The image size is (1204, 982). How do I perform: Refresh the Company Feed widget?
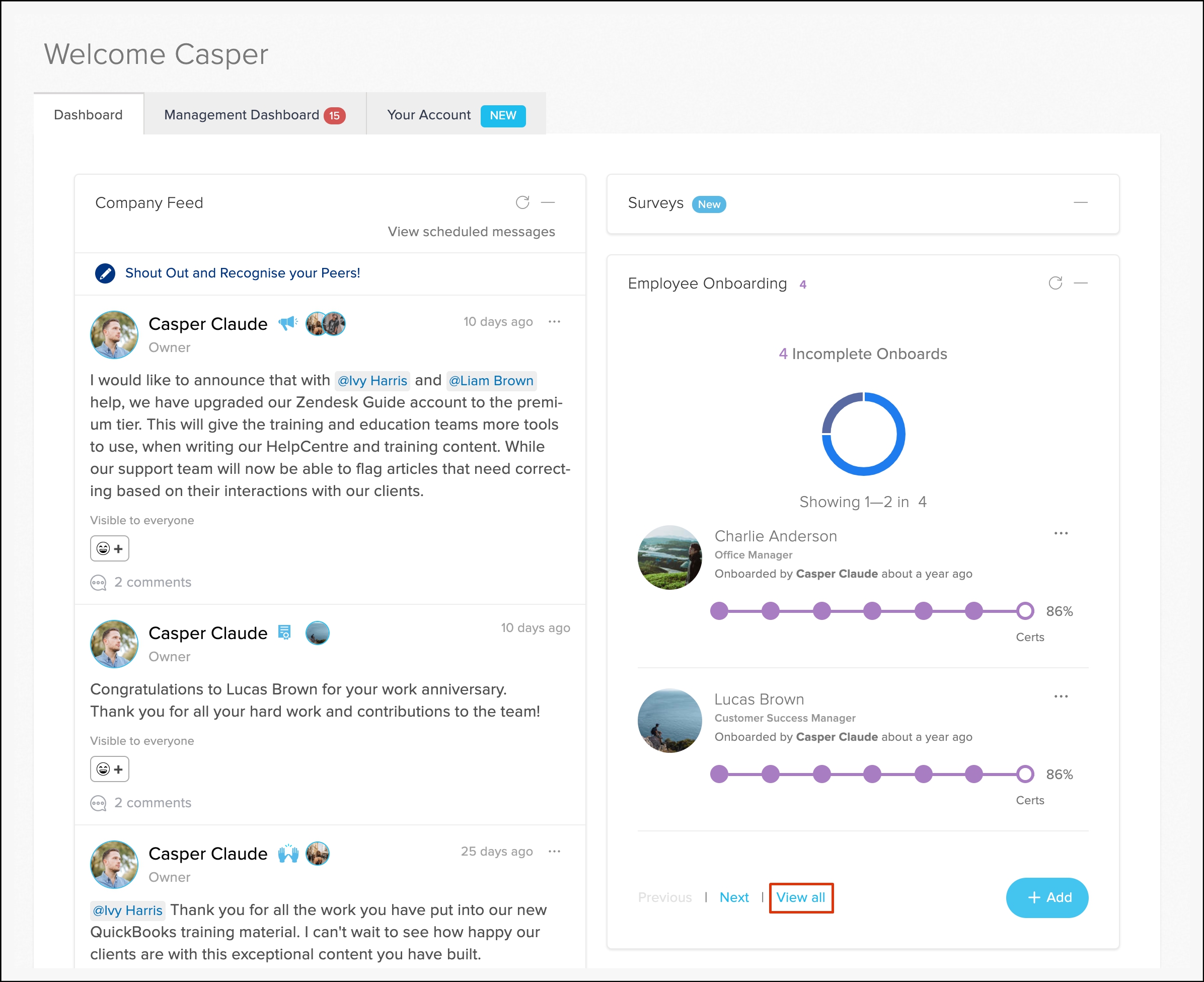[x=522, y=202]
